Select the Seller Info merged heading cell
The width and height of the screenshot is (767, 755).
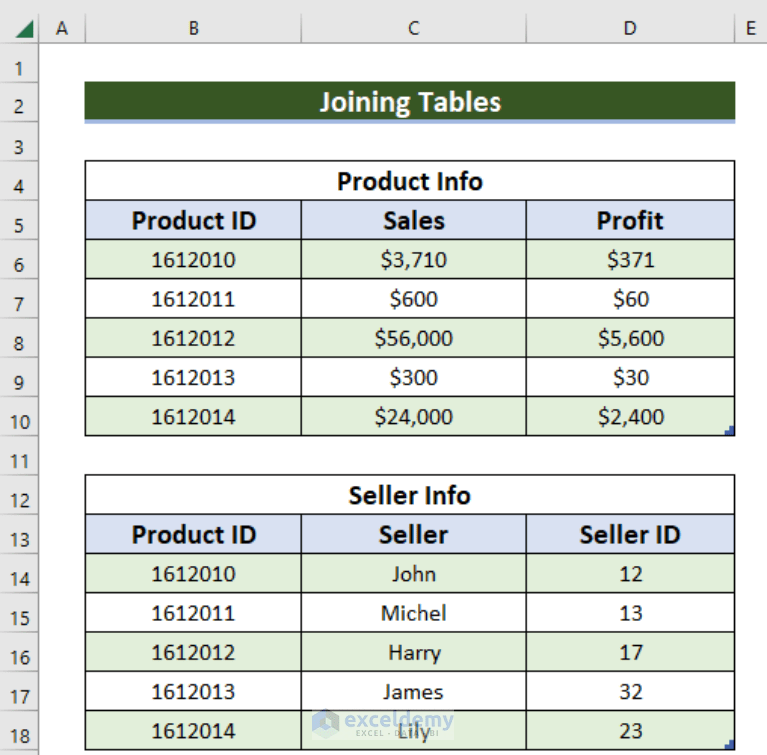click(x=410, y=495)
